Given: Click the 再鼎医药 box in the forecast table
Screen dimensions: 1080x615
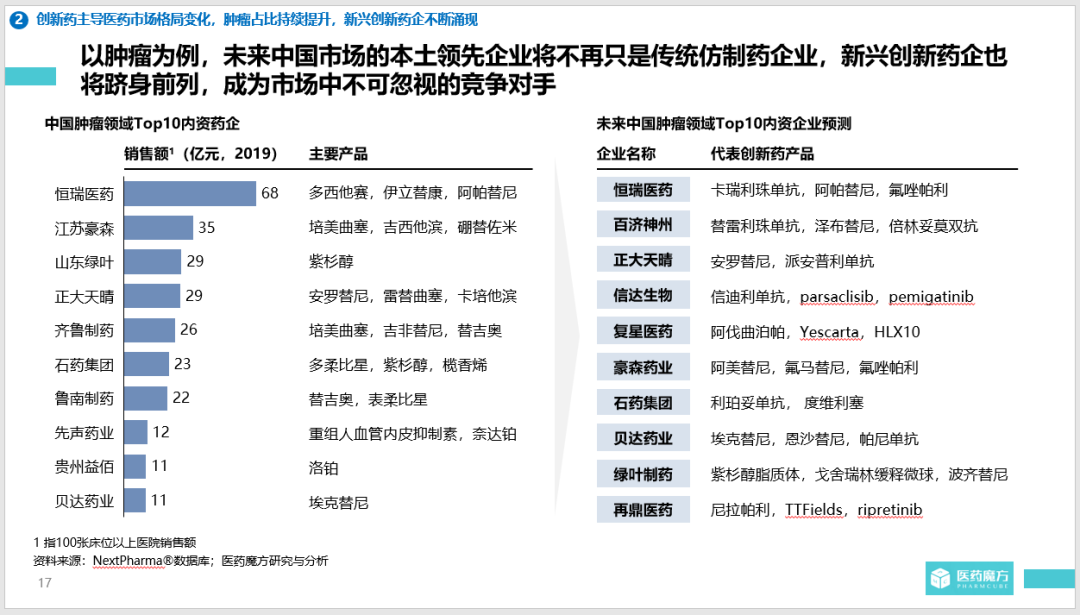Looking at the screenshot, I should pos(643,510).
